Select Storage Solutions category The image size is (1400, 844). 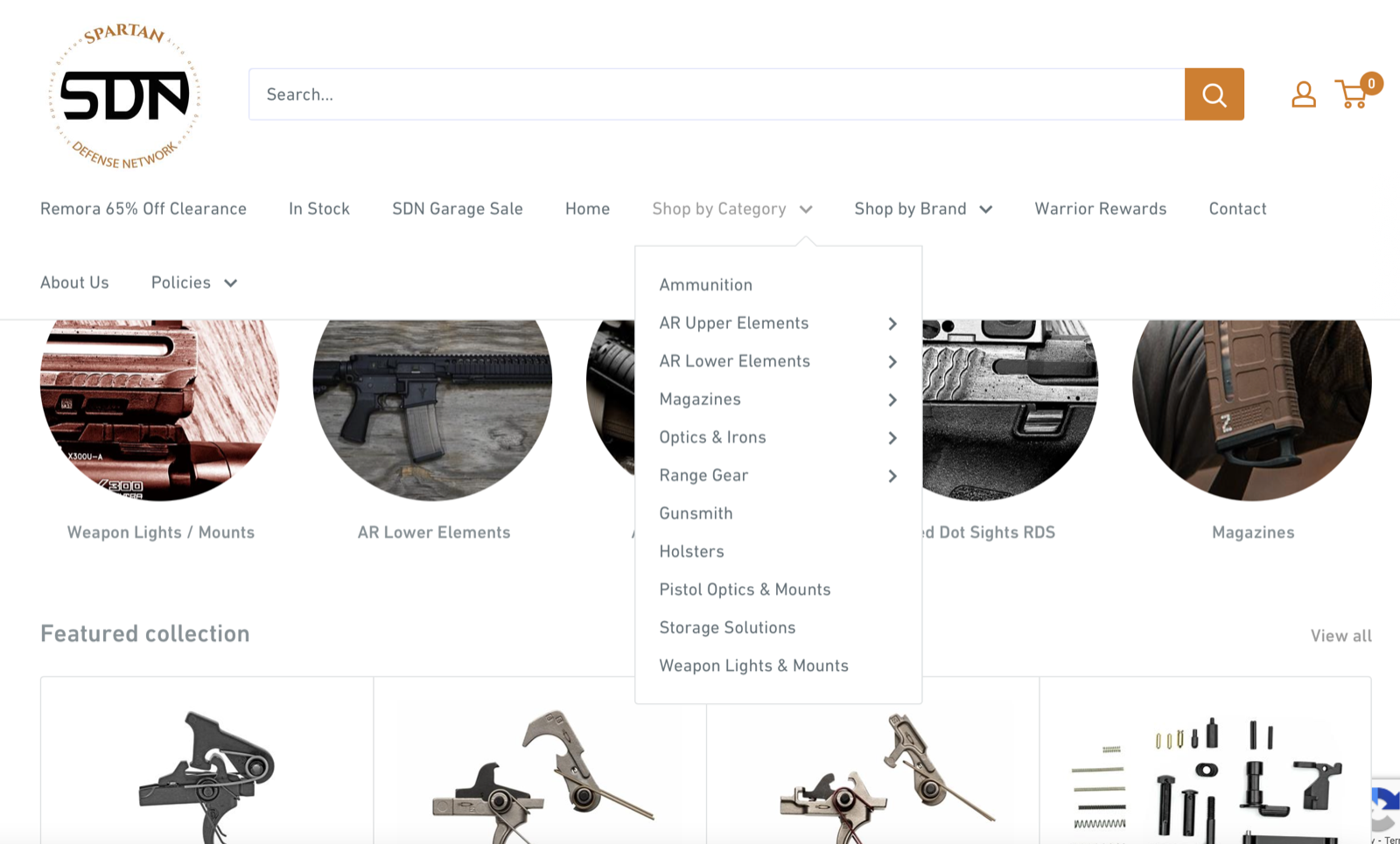coord(727,628)
